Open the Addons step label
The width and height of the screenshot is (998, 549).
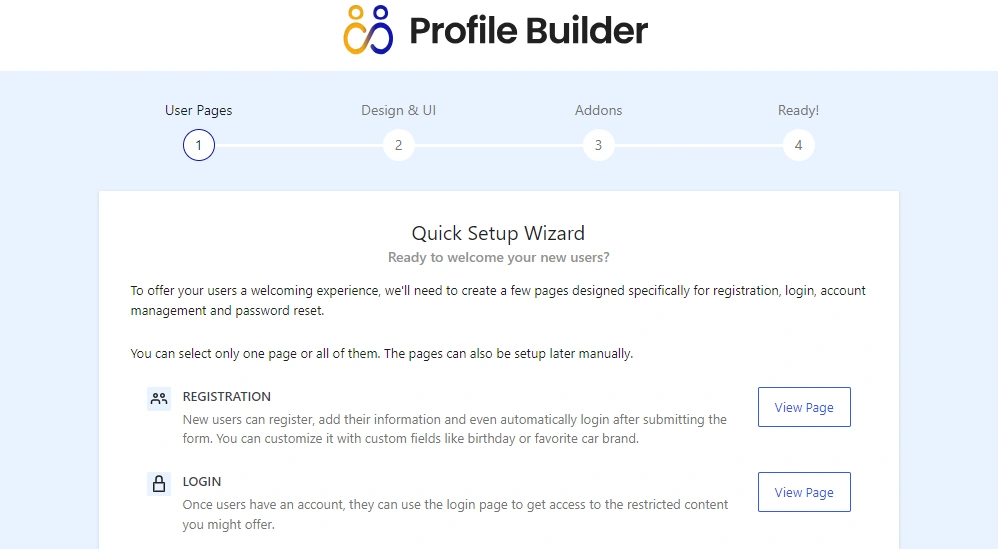click(598, 110)
